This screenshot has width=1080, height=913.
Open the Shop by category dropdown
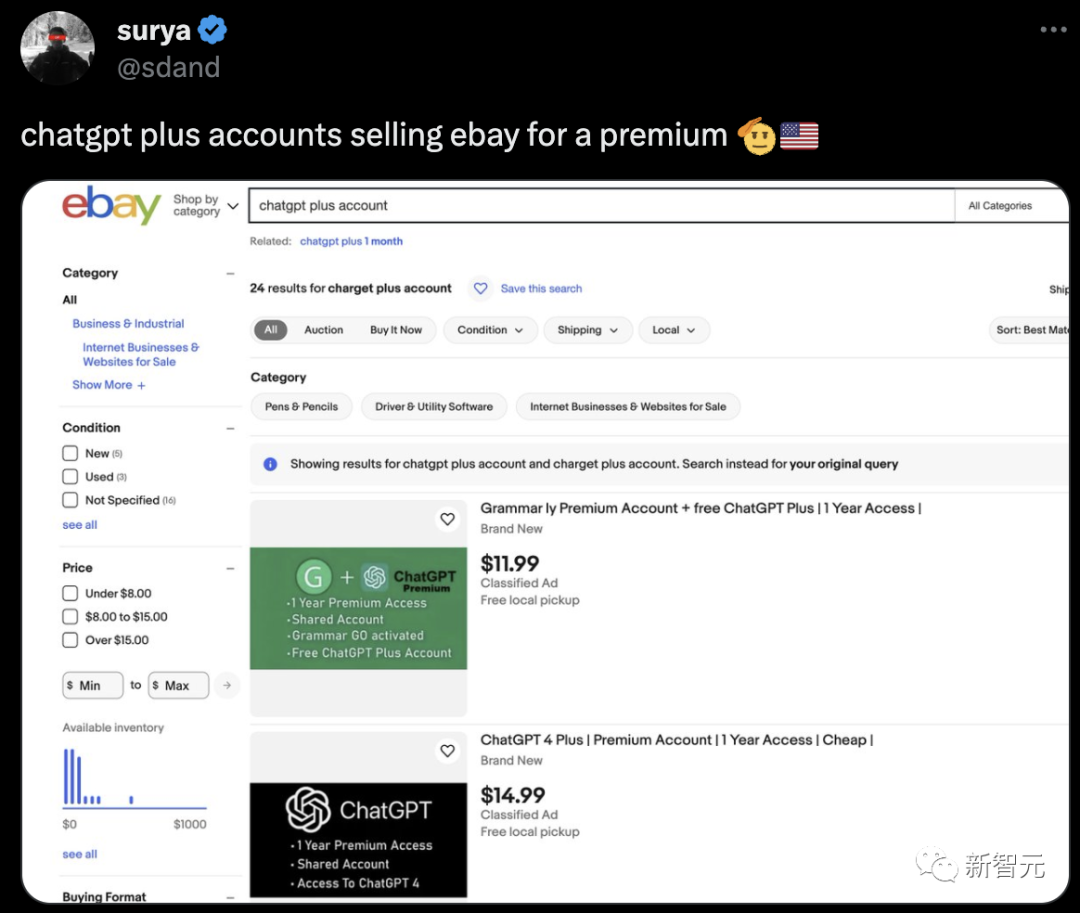click(x=205, y=205)
